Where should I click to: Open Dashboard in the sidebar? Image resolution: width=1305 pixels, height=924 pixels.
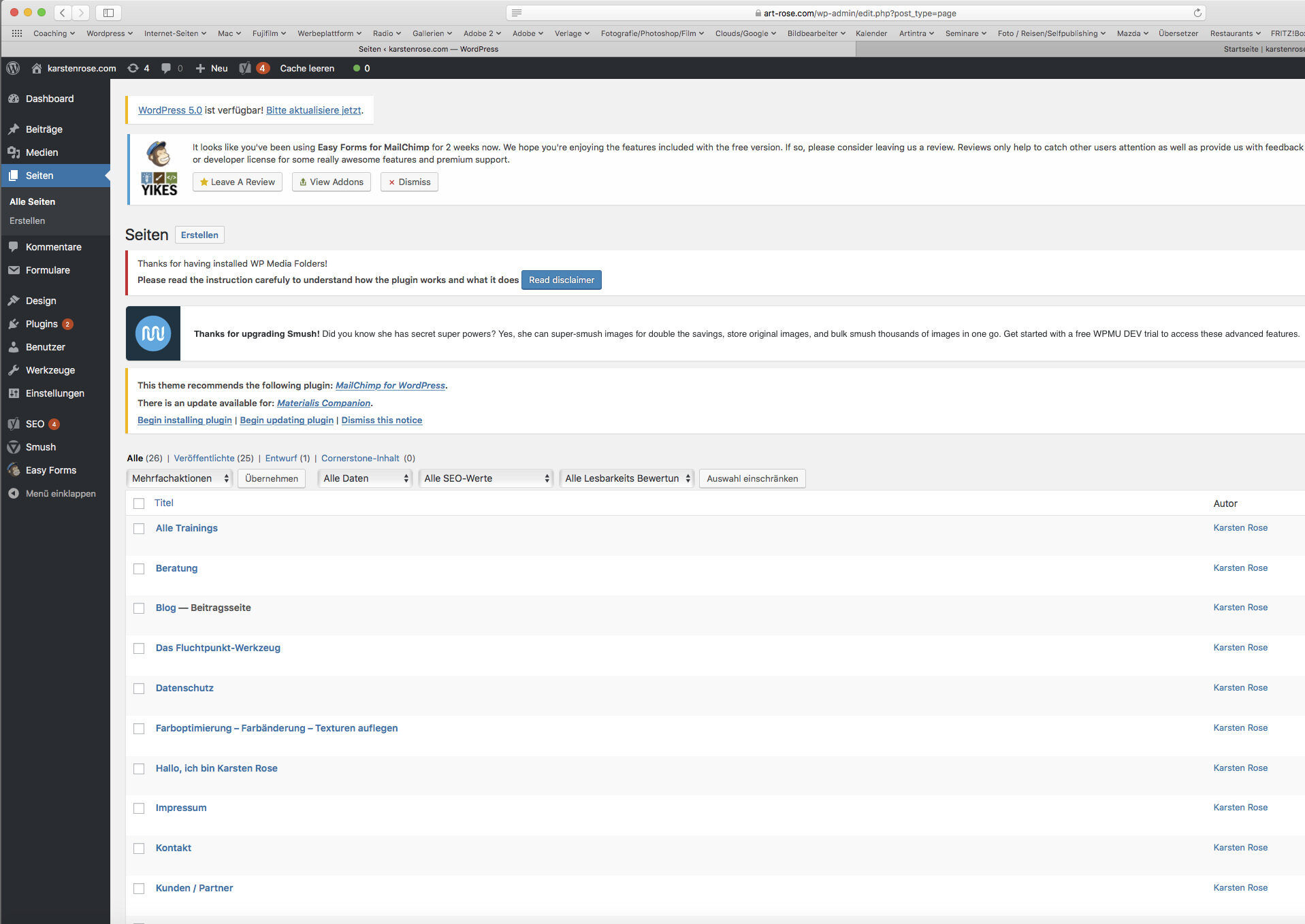(x=50, y=99)
